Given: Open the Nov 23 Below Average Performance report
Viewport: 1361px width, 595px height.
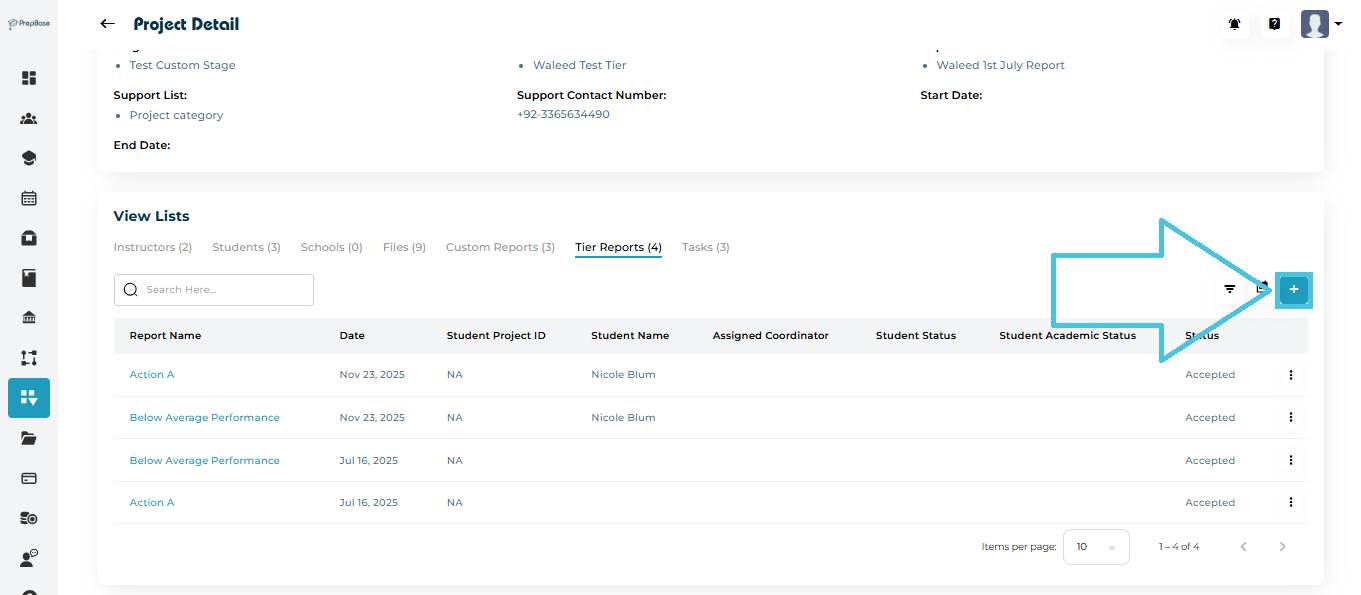Looking at the screenshot, I should tap(204, 418).
